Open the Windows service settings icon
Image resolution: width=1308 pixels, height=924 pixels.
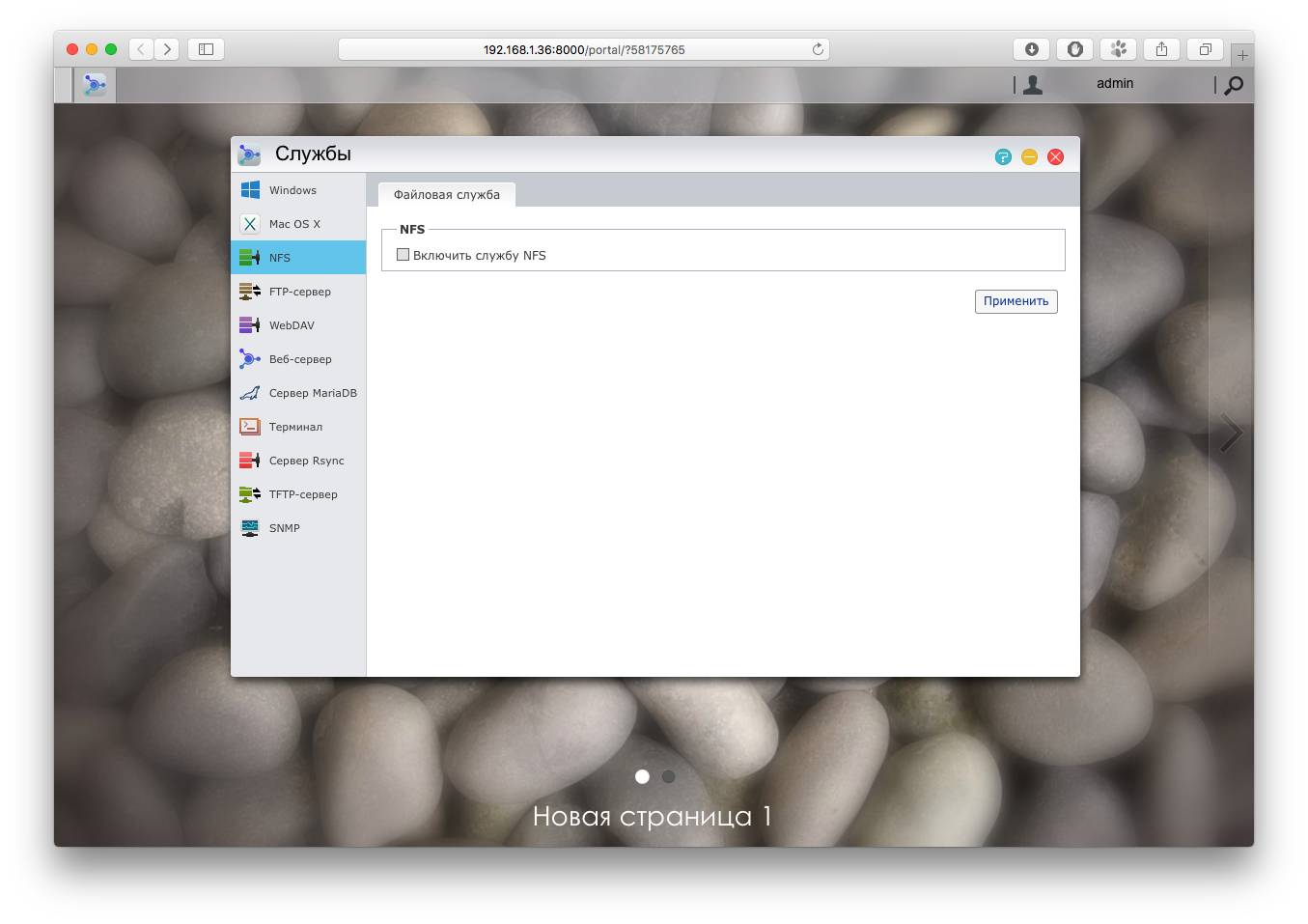(250, 190)
